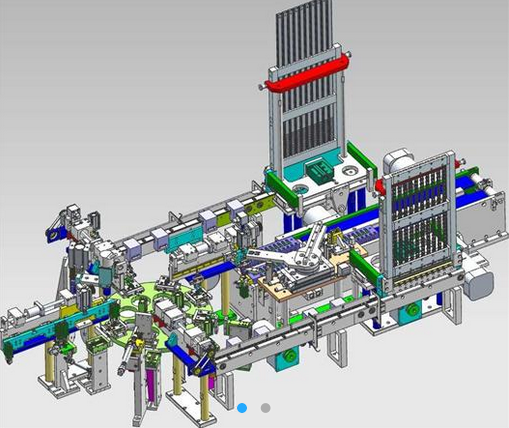
Task: Open the 3D machine assembly image
Action: pyautogui.click(x=254, y=214)
